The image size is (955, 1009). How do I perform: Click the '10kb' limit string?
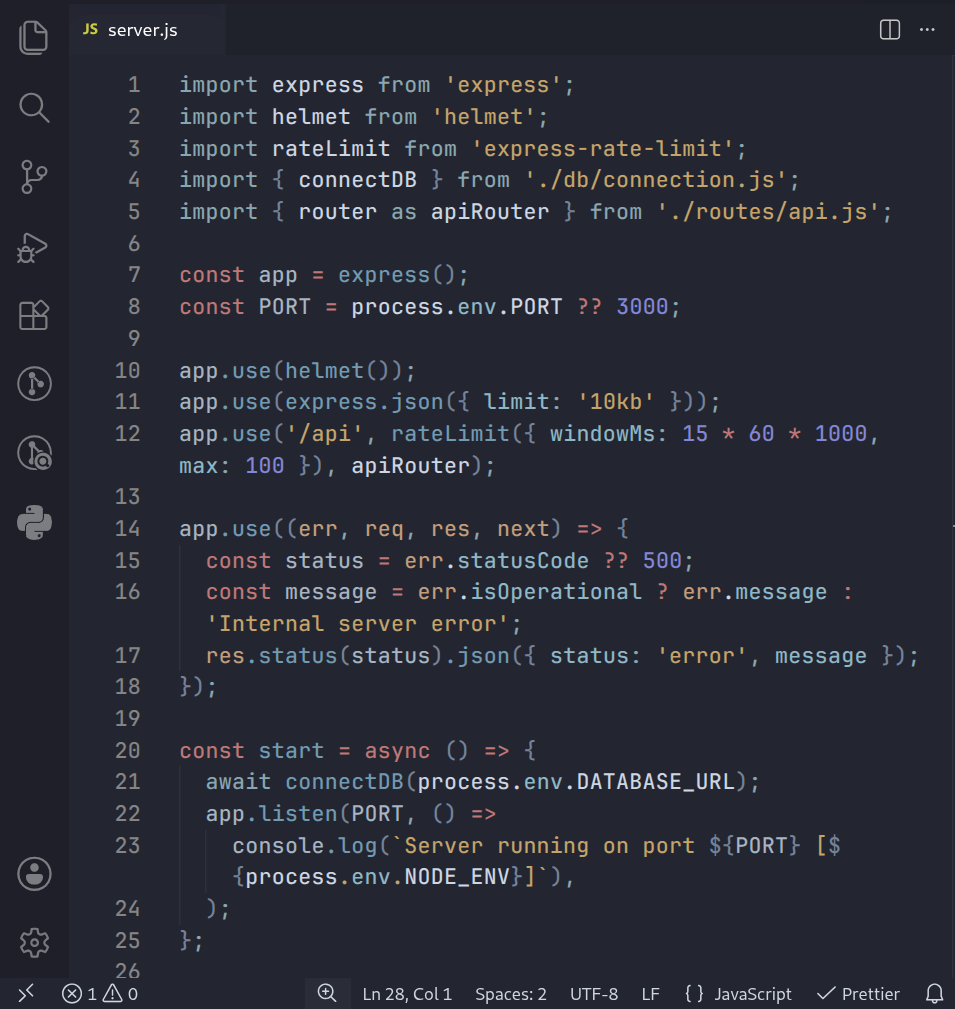(616, 402)
